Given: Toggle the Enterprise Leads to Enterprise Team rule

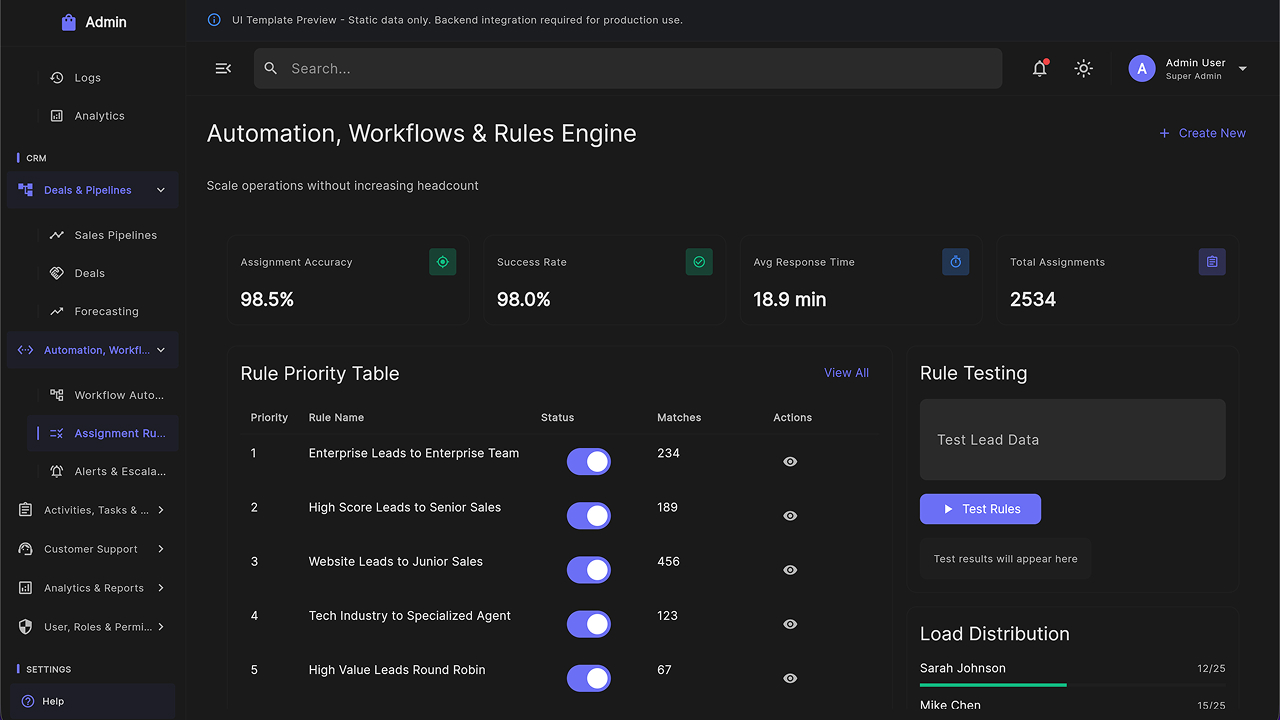Looking at the screenshot, I should pos(589,461).
